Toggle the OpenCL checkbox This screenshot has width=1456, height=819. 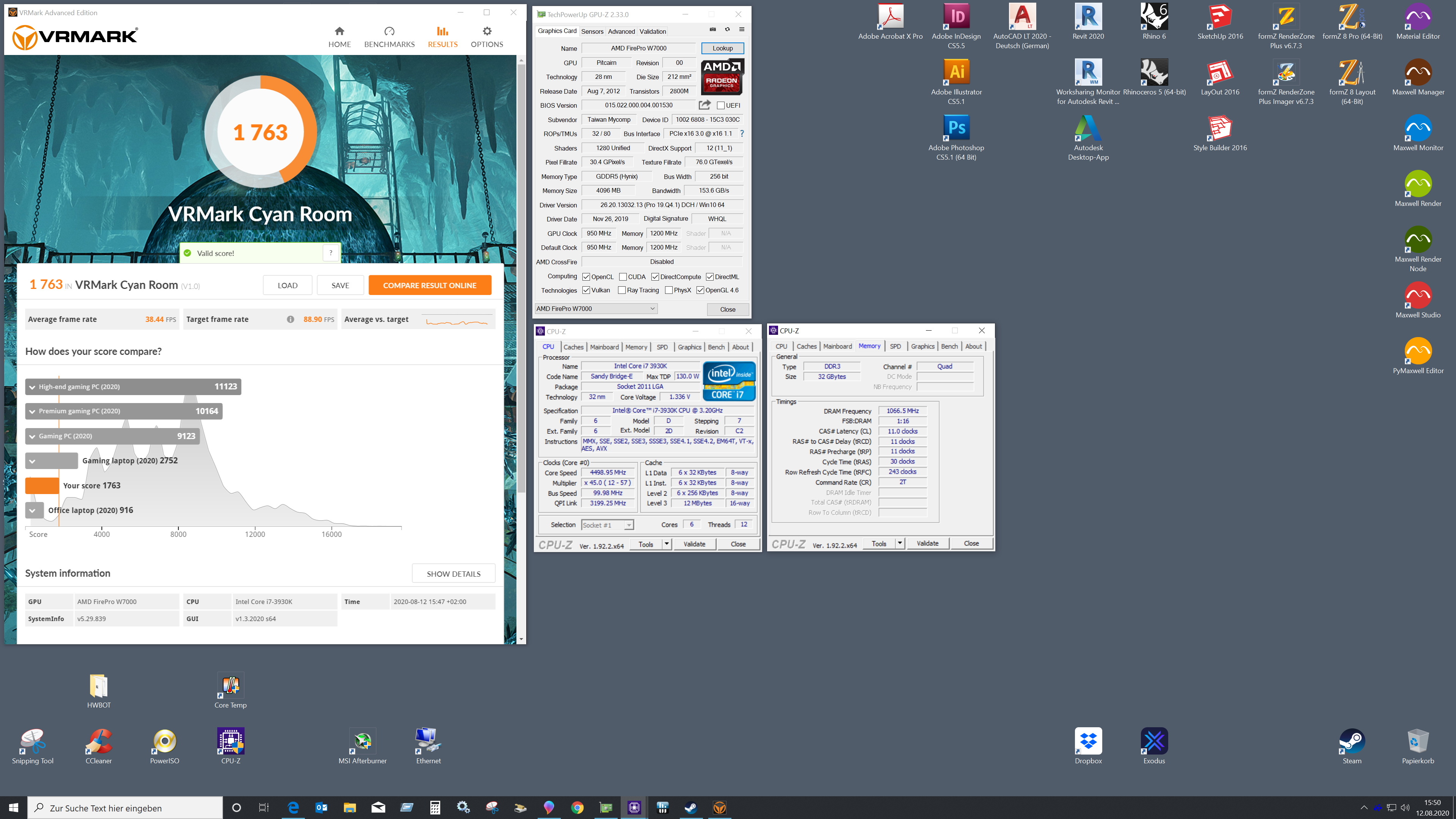coord(586,277)
